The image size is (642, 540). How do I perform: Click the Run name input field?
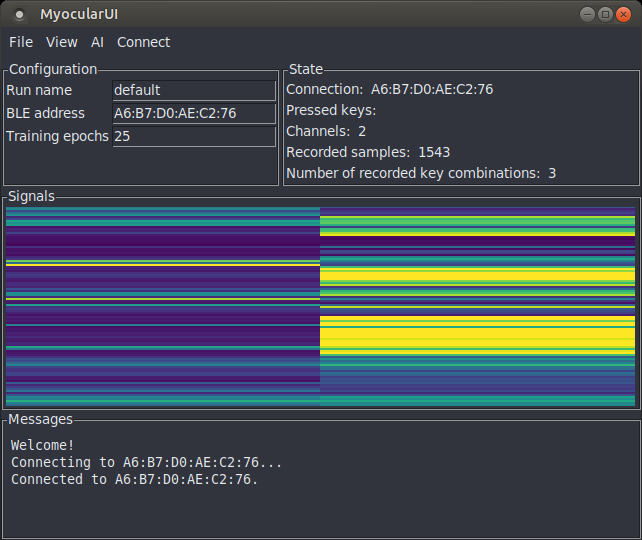pos(194,90)
